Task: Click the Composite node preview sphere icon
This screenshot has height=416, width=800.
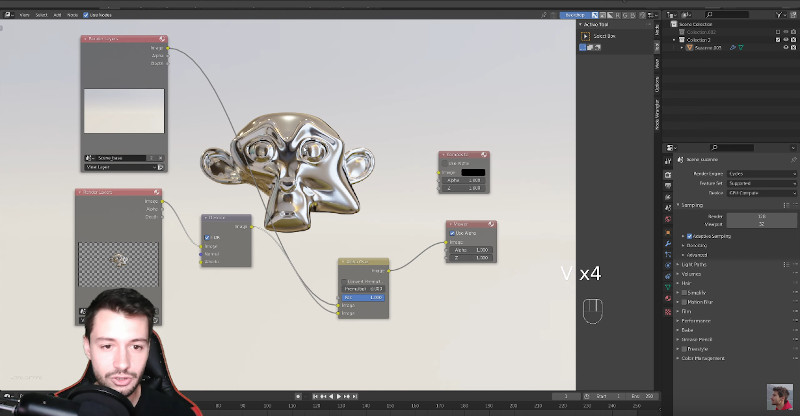Action: (x=484, y=154)
